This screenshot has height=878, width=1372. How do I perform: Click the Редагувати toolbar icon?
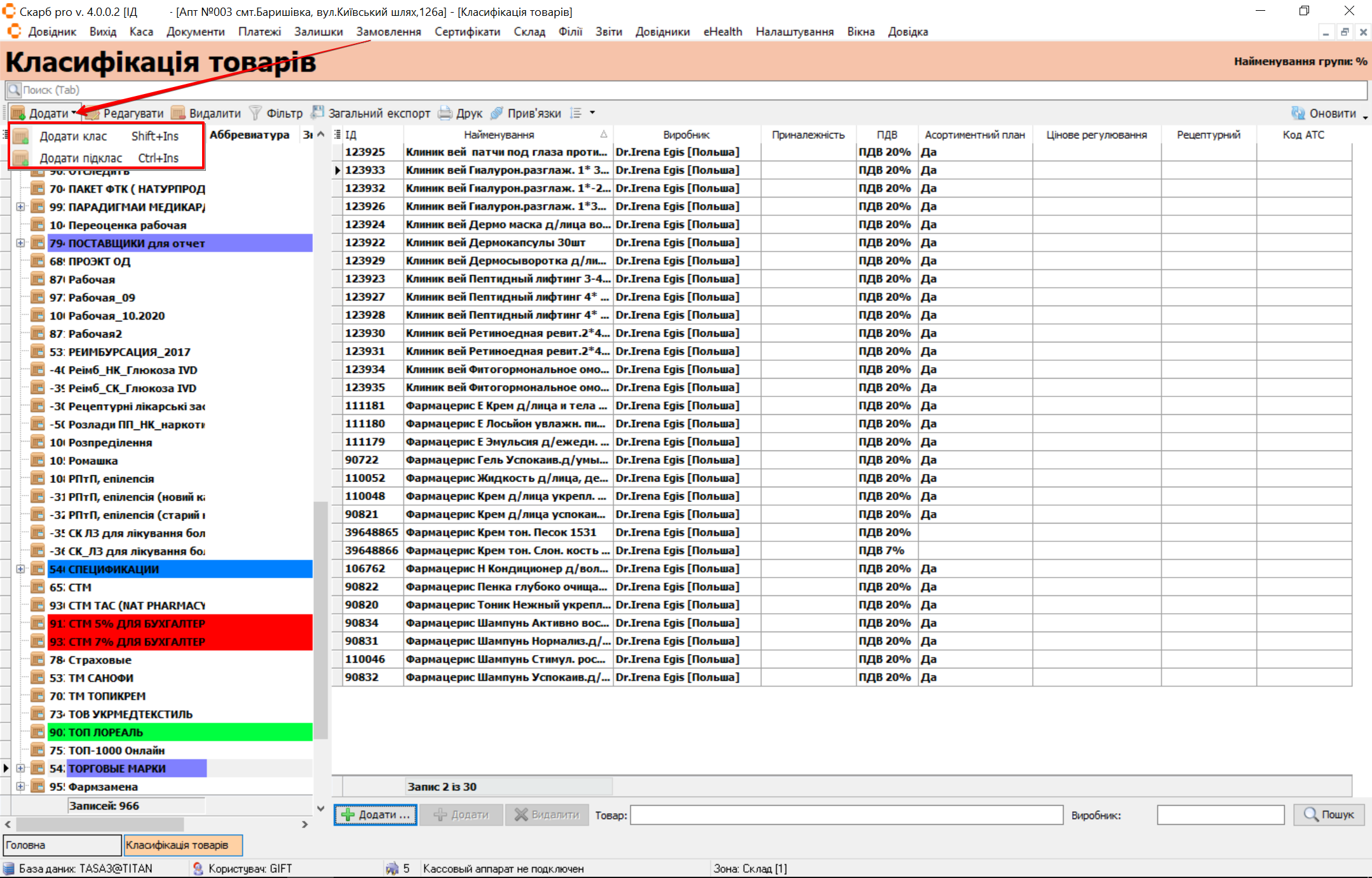click(93, 114)
